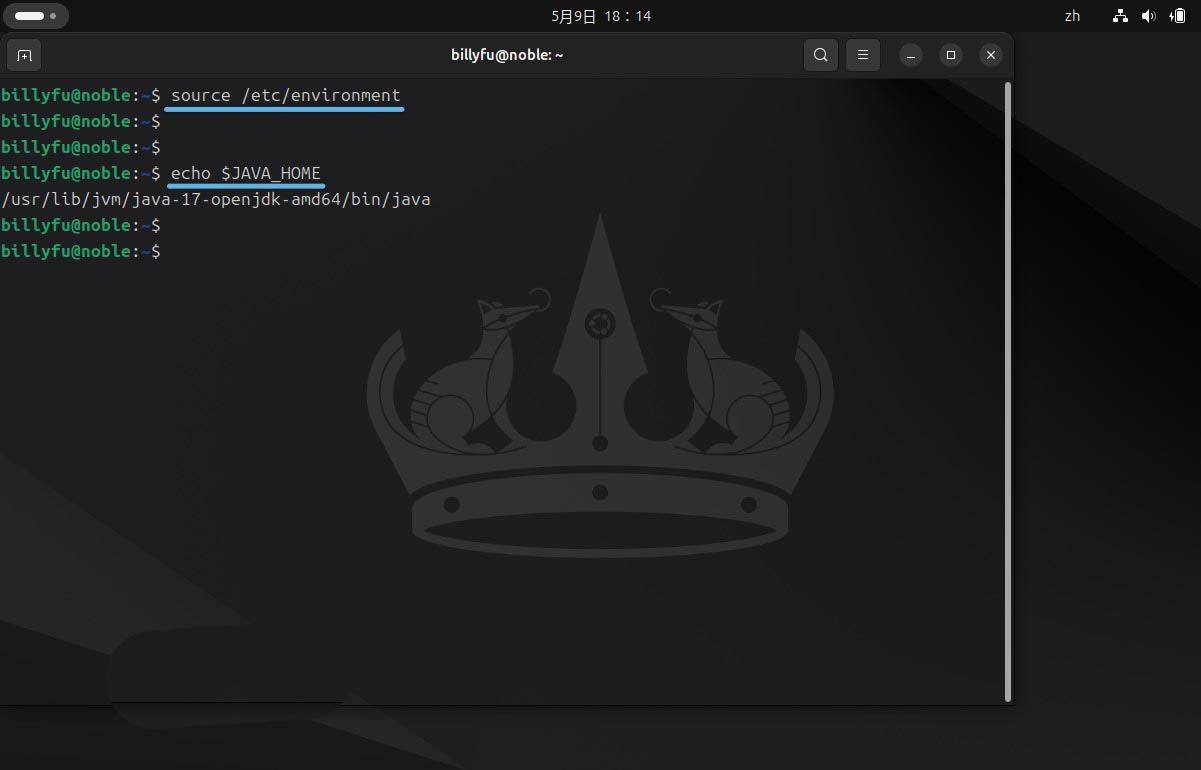Click the java-17-openjdk-amd64 output path line
The image size is (1201, 770).
pos(216,199)
